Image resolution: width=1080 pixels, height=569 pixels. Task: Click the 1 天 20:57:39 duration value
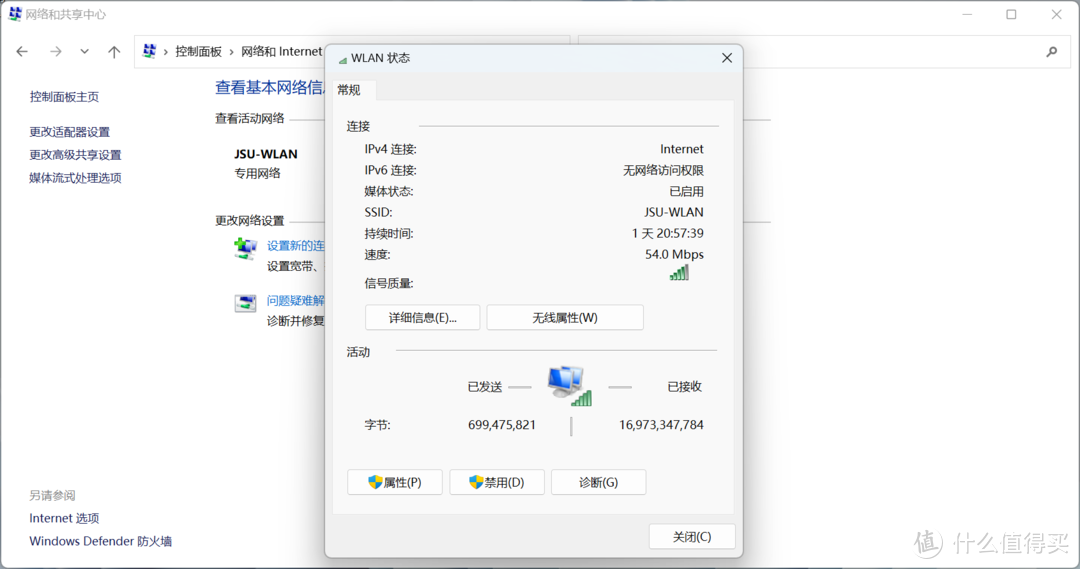(x=667, y=234)
